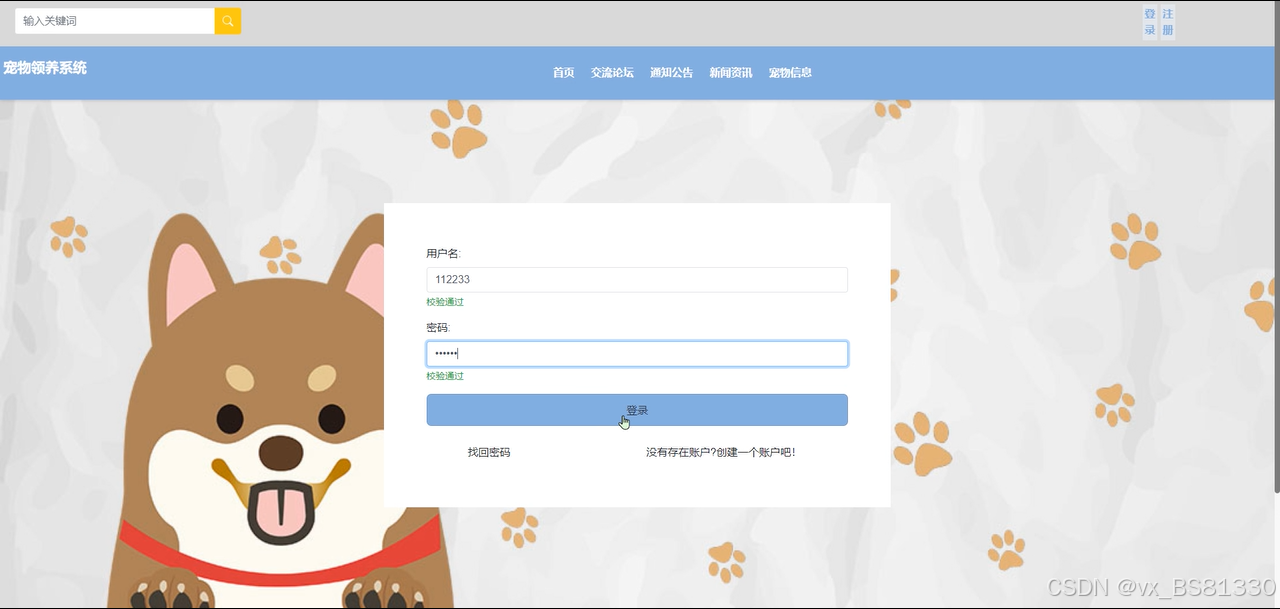Open the 找回密码 link
This screenshot has width=1280, height=609.
[x=489, y=452]
